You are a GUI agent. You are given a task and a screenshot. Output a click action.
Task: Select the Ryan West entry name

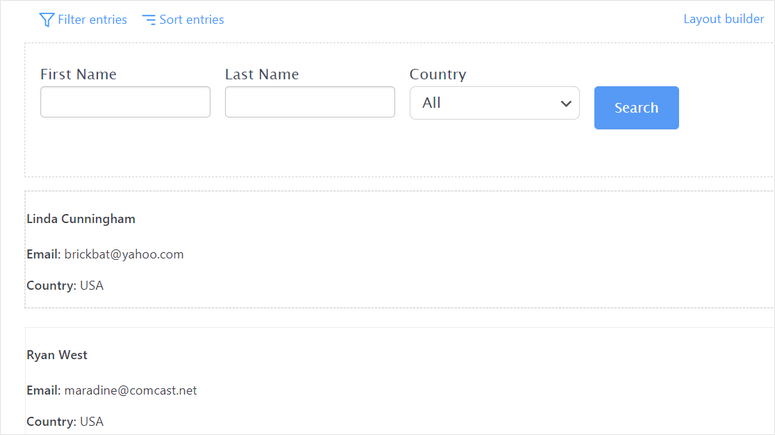point(57,355)
